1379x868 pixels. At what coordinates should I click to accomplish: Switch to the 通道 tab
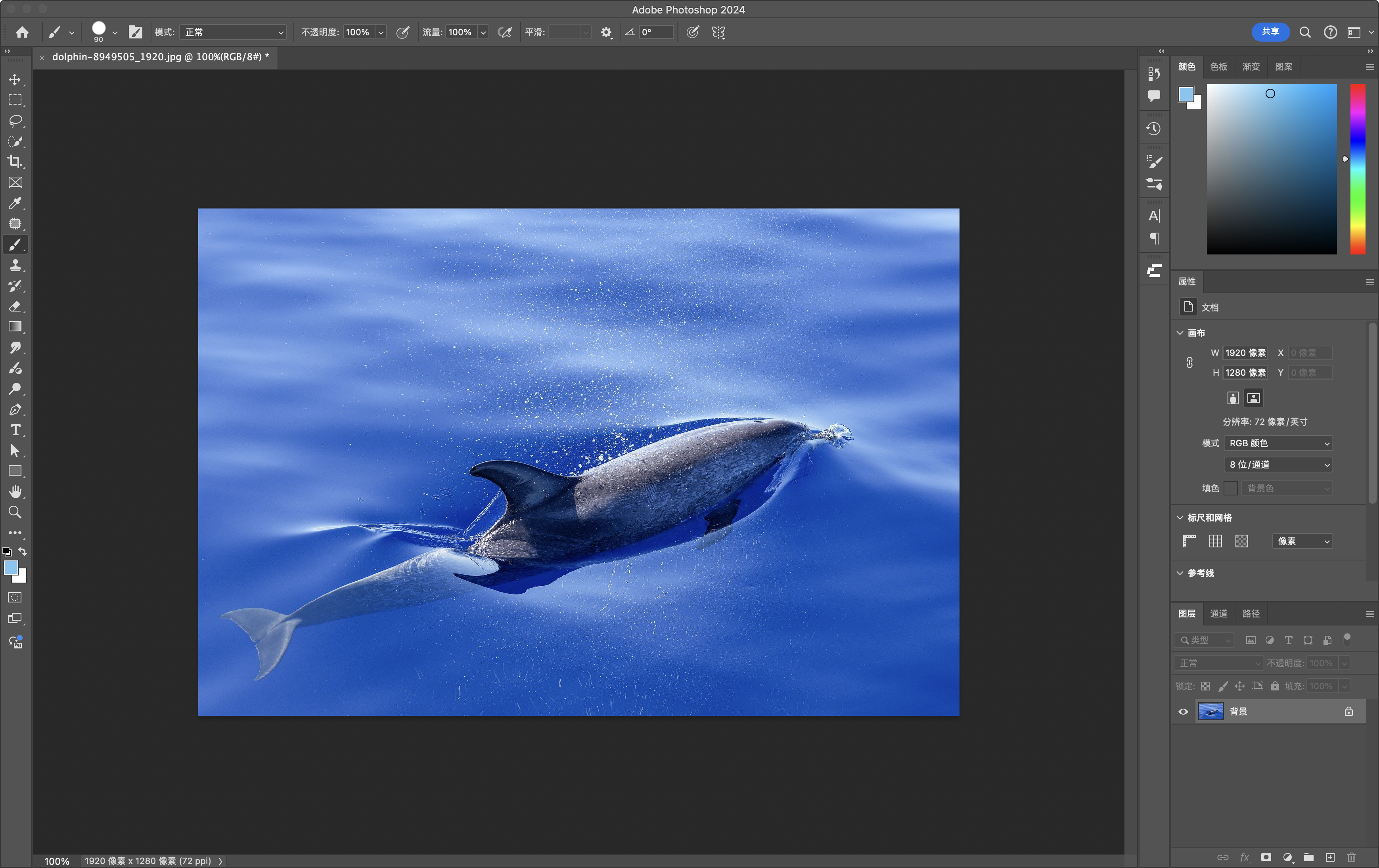[1219, 613]
